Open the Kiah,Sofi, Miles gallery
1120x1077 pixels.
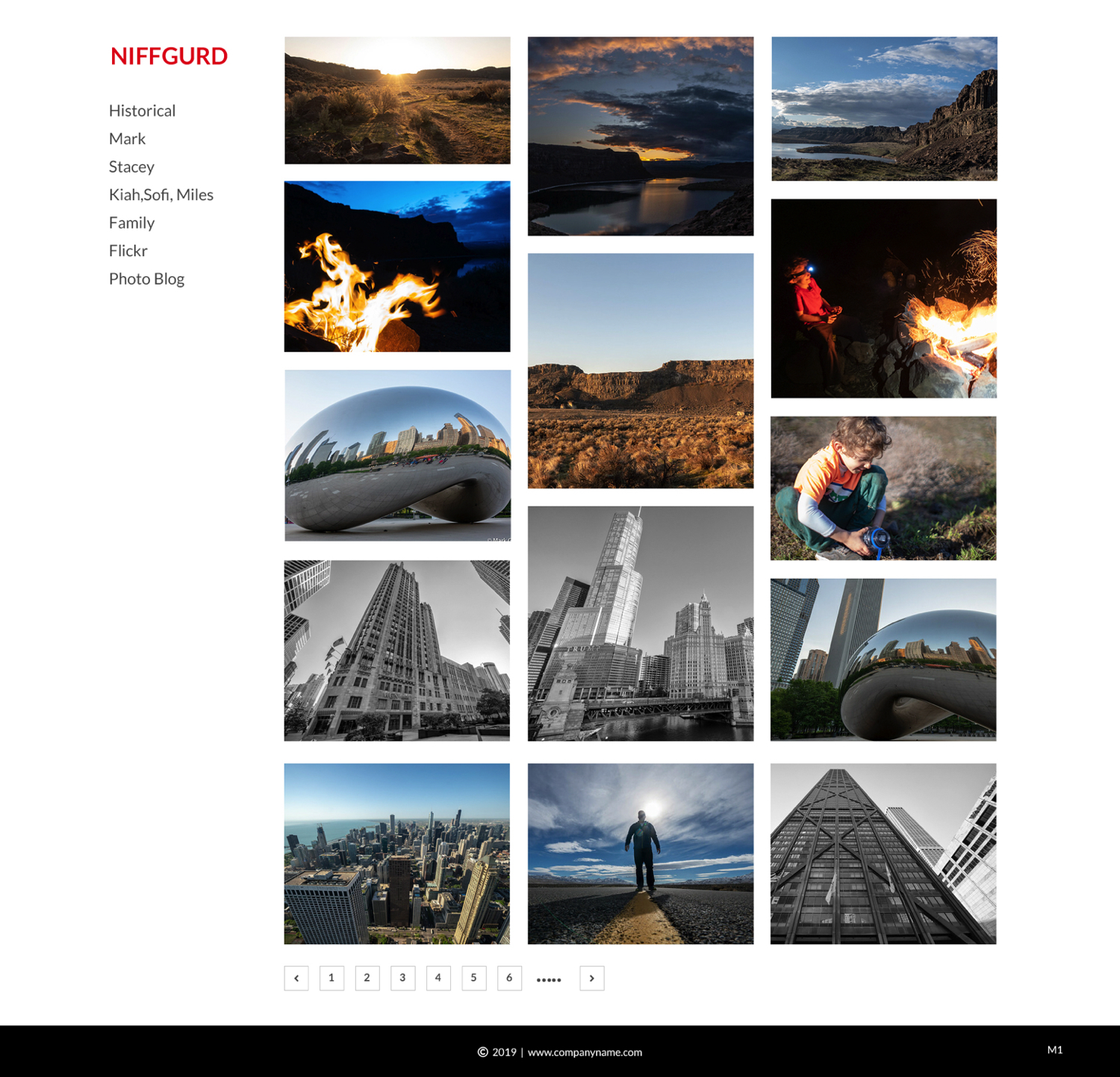pos(161,194)
